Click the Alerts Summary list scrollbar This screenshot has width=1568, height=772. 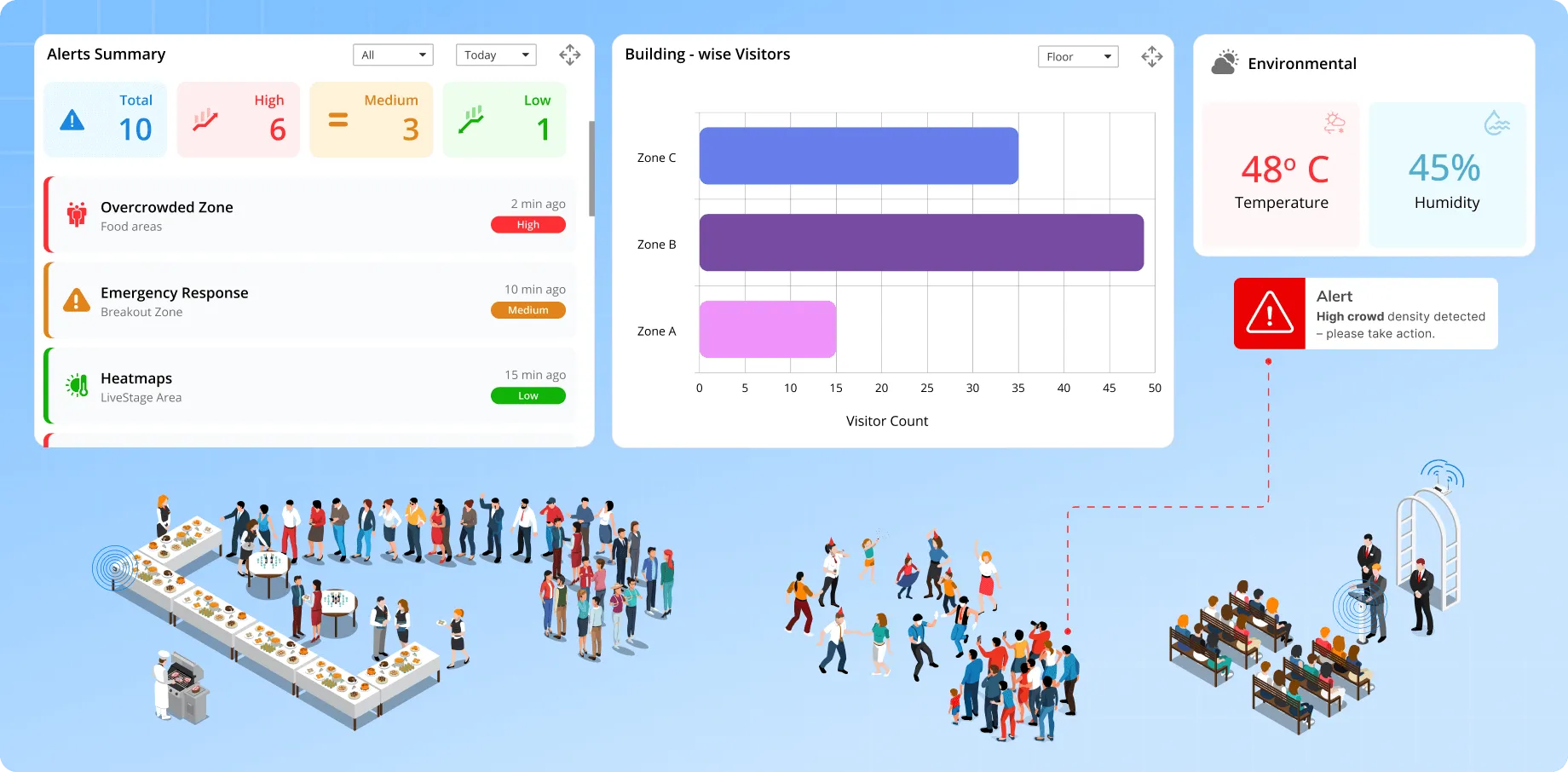591,169
